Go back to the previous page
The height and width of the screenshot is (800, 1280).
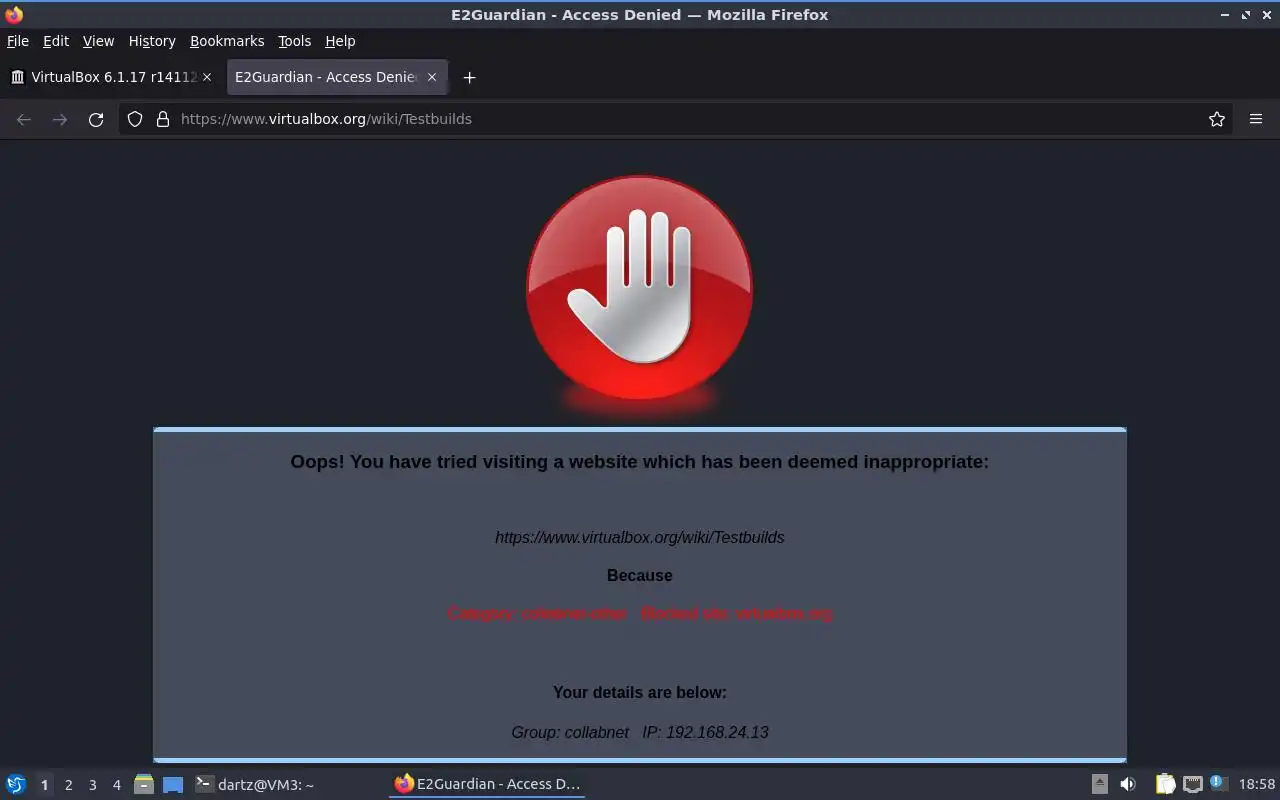pyautogui.click(x=24, y=119)
